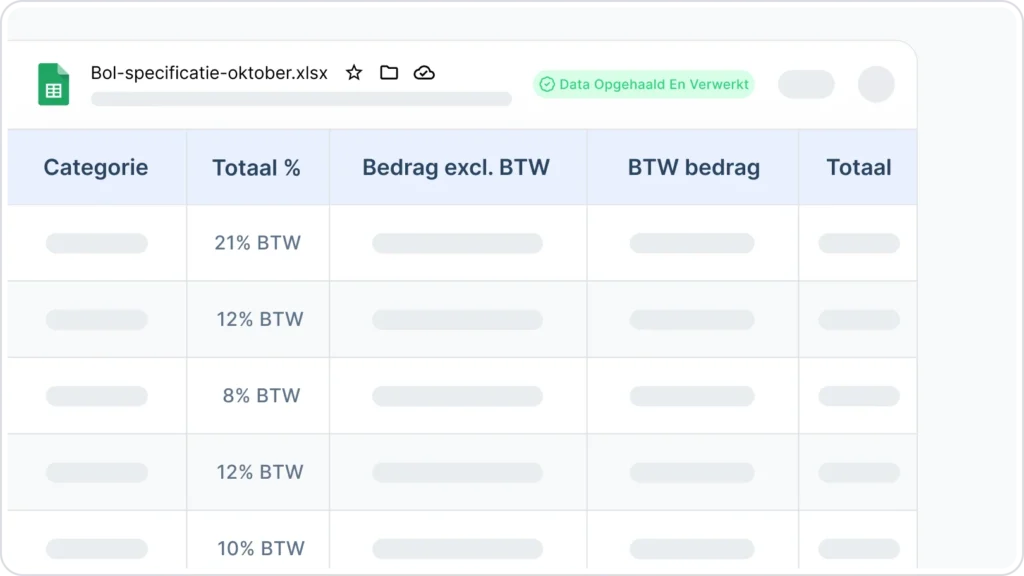Click the Data Opgehaald En Verwerkt badge
This screenshot has height=576, width=1024.
click(644, 84)
